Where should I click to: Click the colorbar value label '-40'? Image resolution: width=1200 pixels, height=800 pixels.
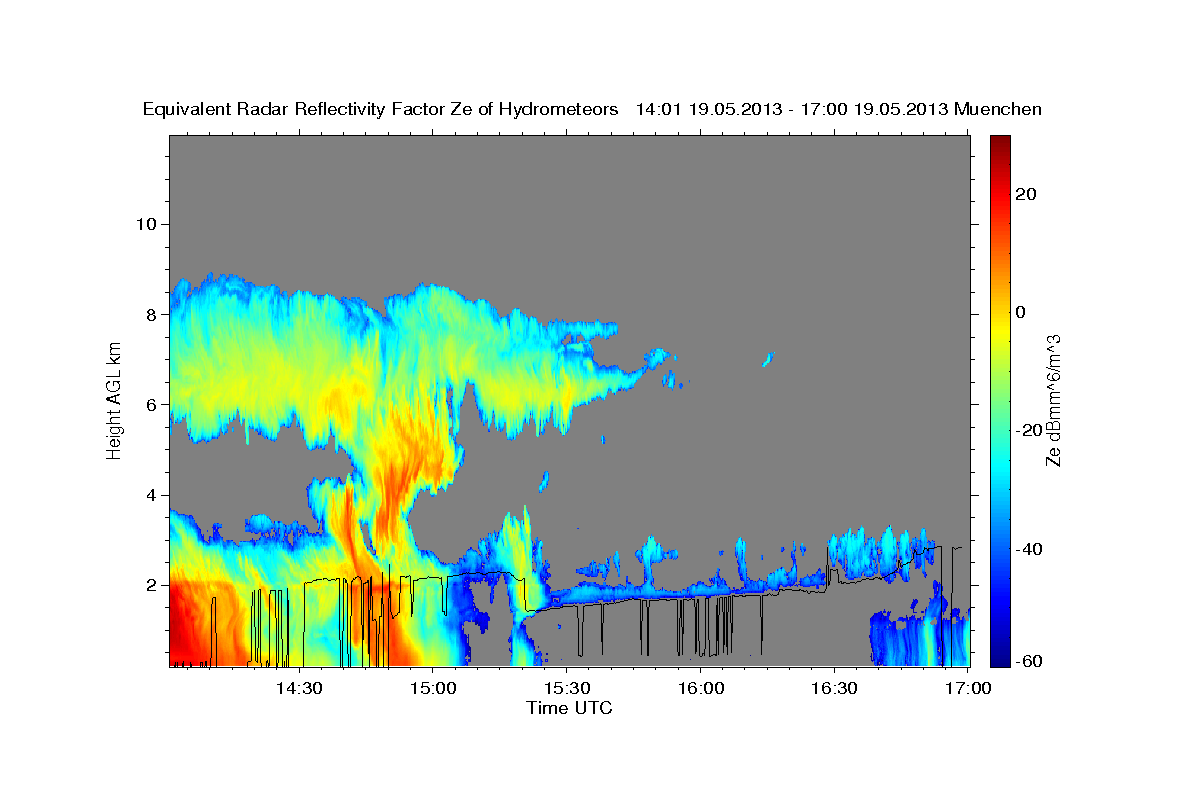1027,549
